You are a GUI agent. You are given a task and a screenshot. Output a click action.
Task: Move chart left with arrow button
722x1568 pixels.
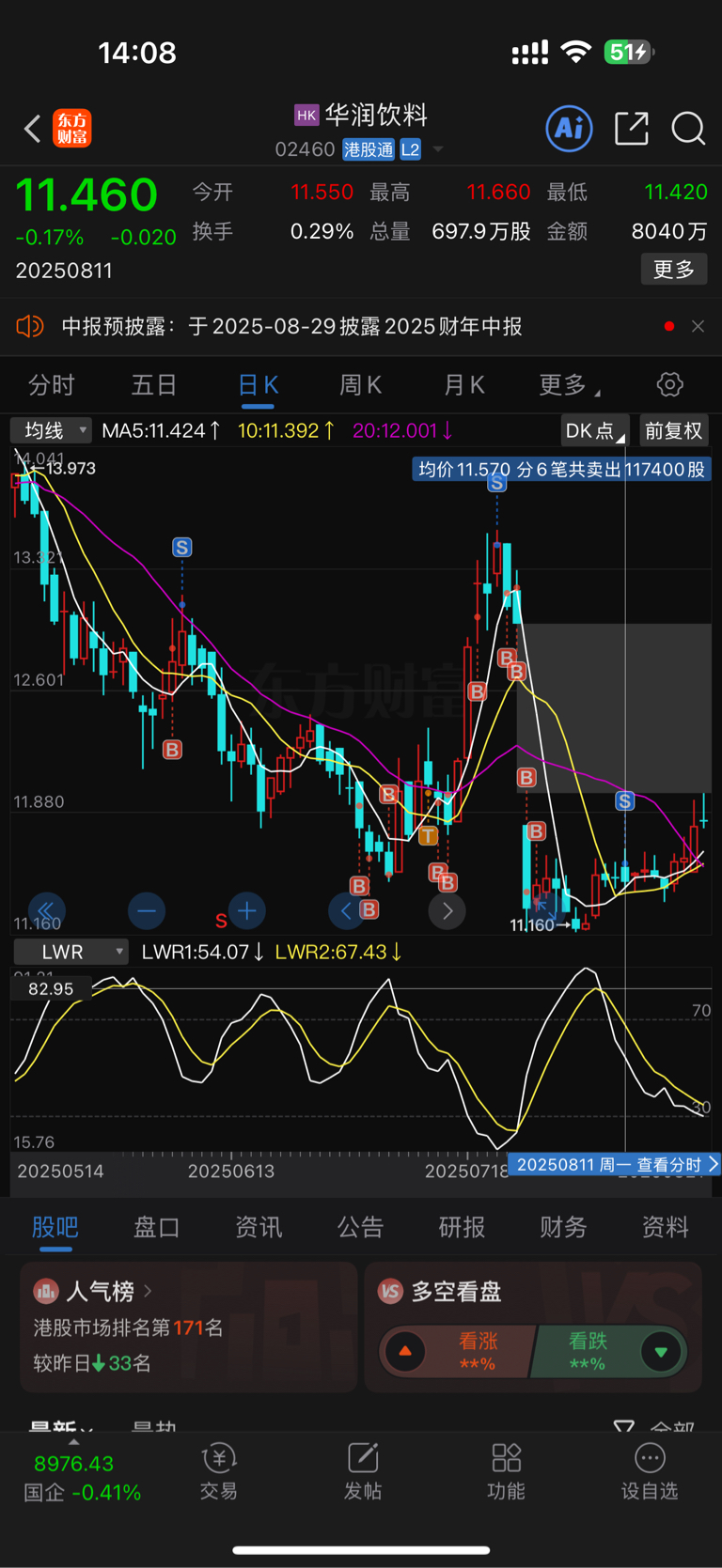(x=347, y=910)
